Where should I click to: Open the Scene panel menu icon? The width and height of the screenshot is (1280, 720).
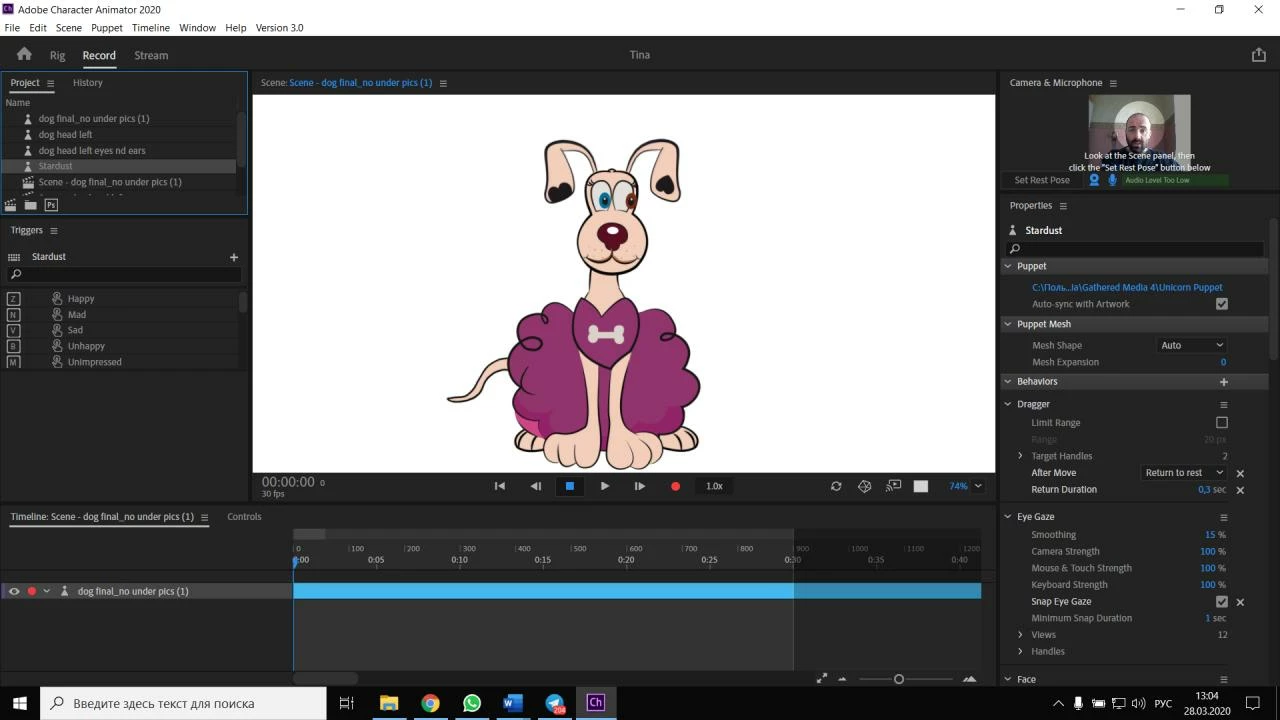[443, 83]
